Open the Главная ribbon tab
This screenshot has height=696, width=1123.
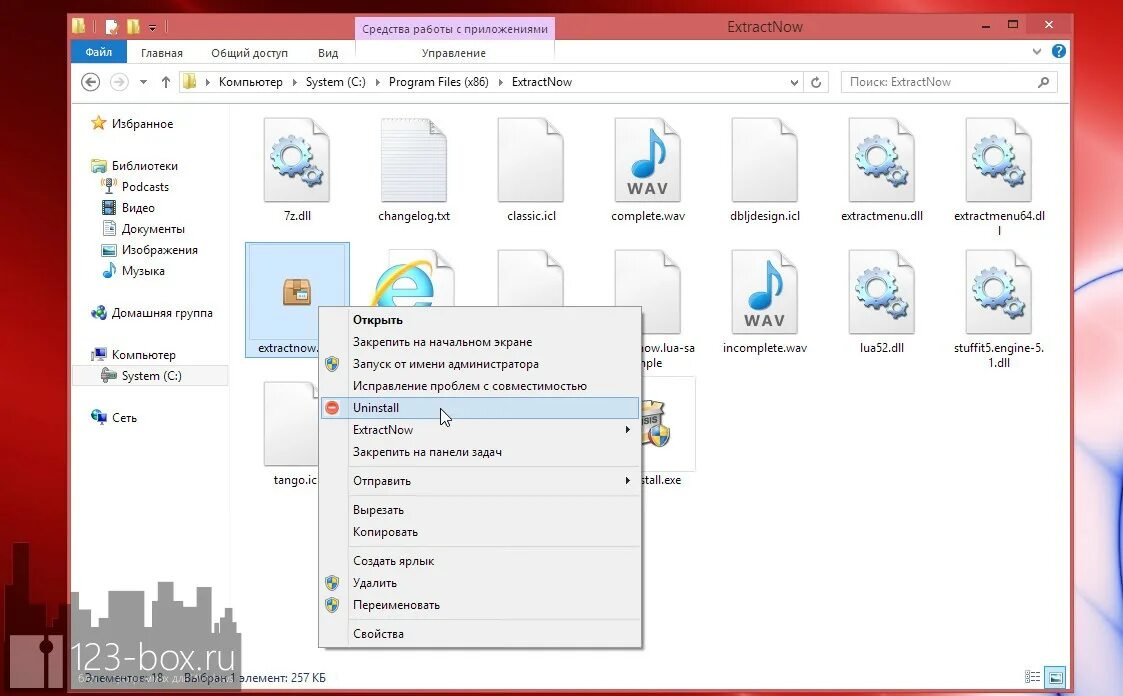[162, 53]
